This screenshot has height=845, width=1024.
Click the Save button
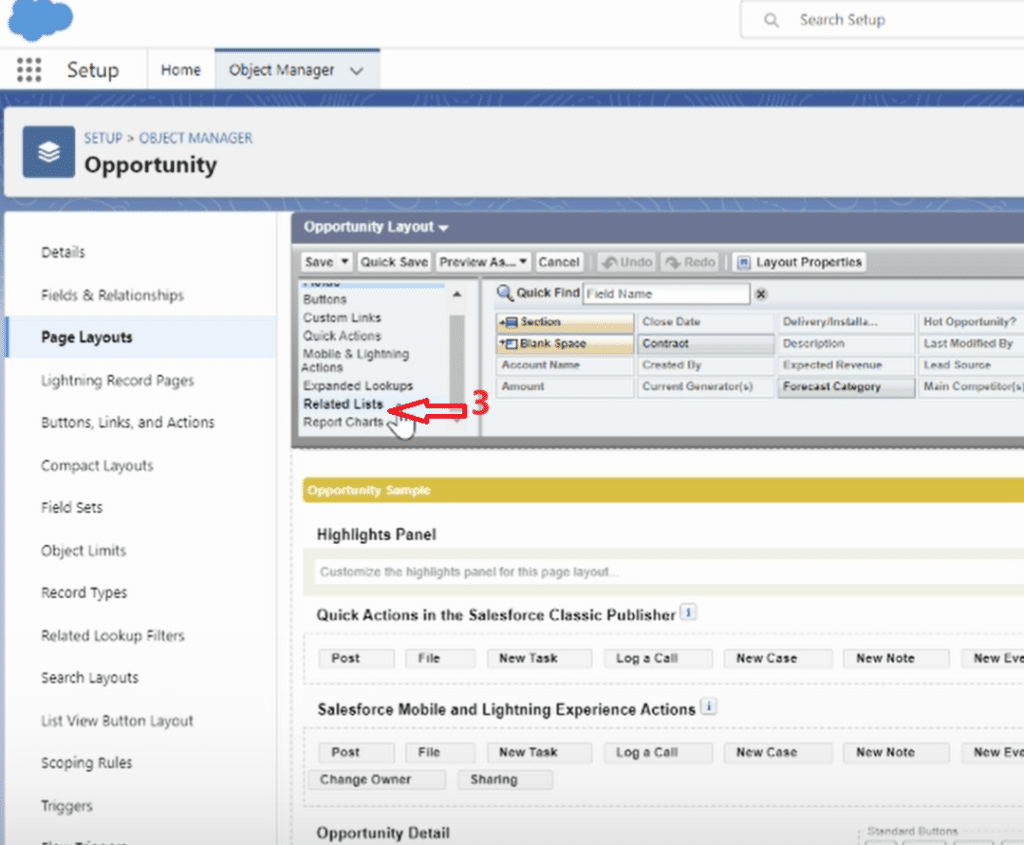pyautogui.click(x=319, y=262)
